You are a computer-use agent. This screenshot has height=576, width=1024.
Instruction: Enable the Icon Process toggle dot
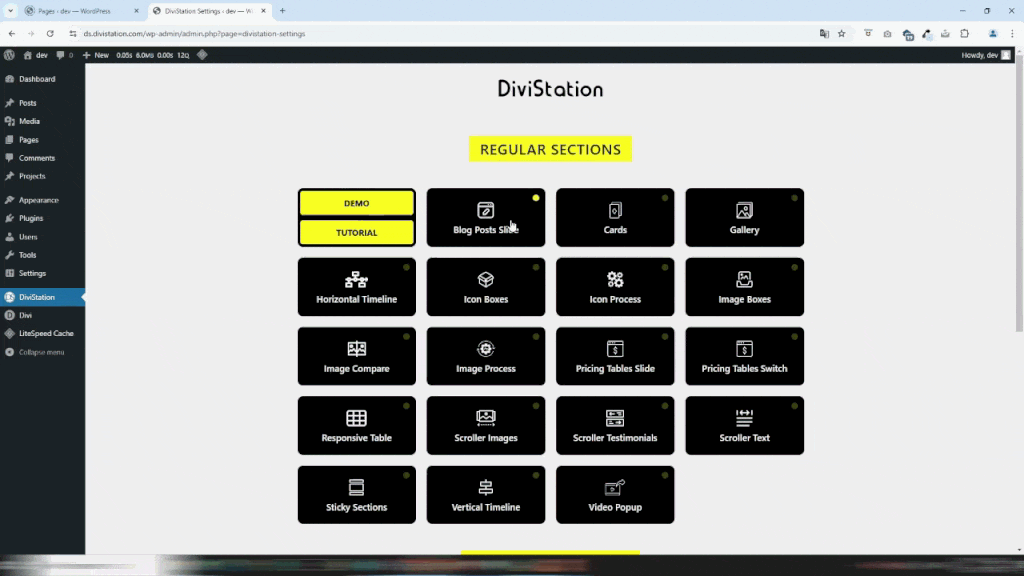pyautogui.click(x=665, y=267)
